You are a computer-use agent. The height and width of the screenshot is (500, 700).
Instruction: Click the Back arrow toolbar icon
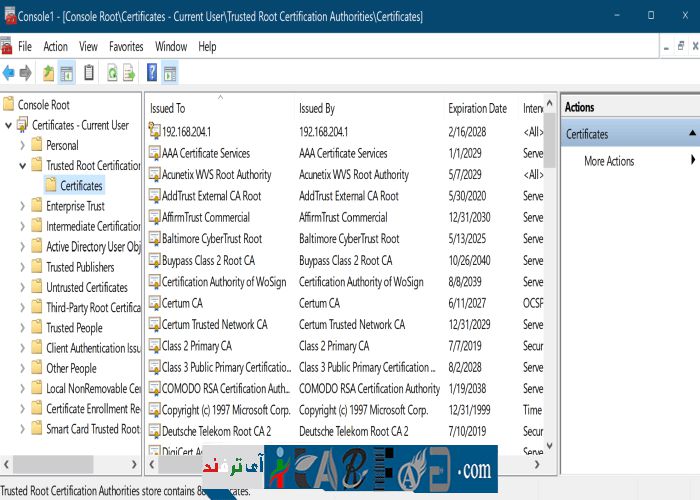pos(9,73)
